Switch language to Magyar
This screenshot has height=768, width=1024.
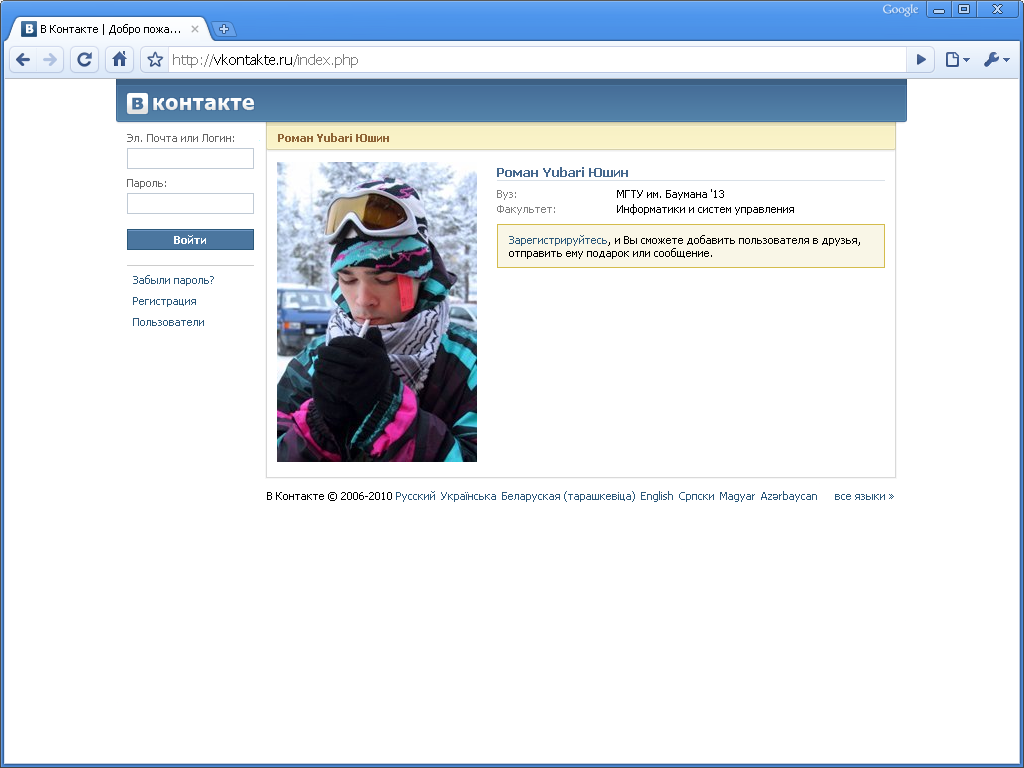(x=737, y=496)
